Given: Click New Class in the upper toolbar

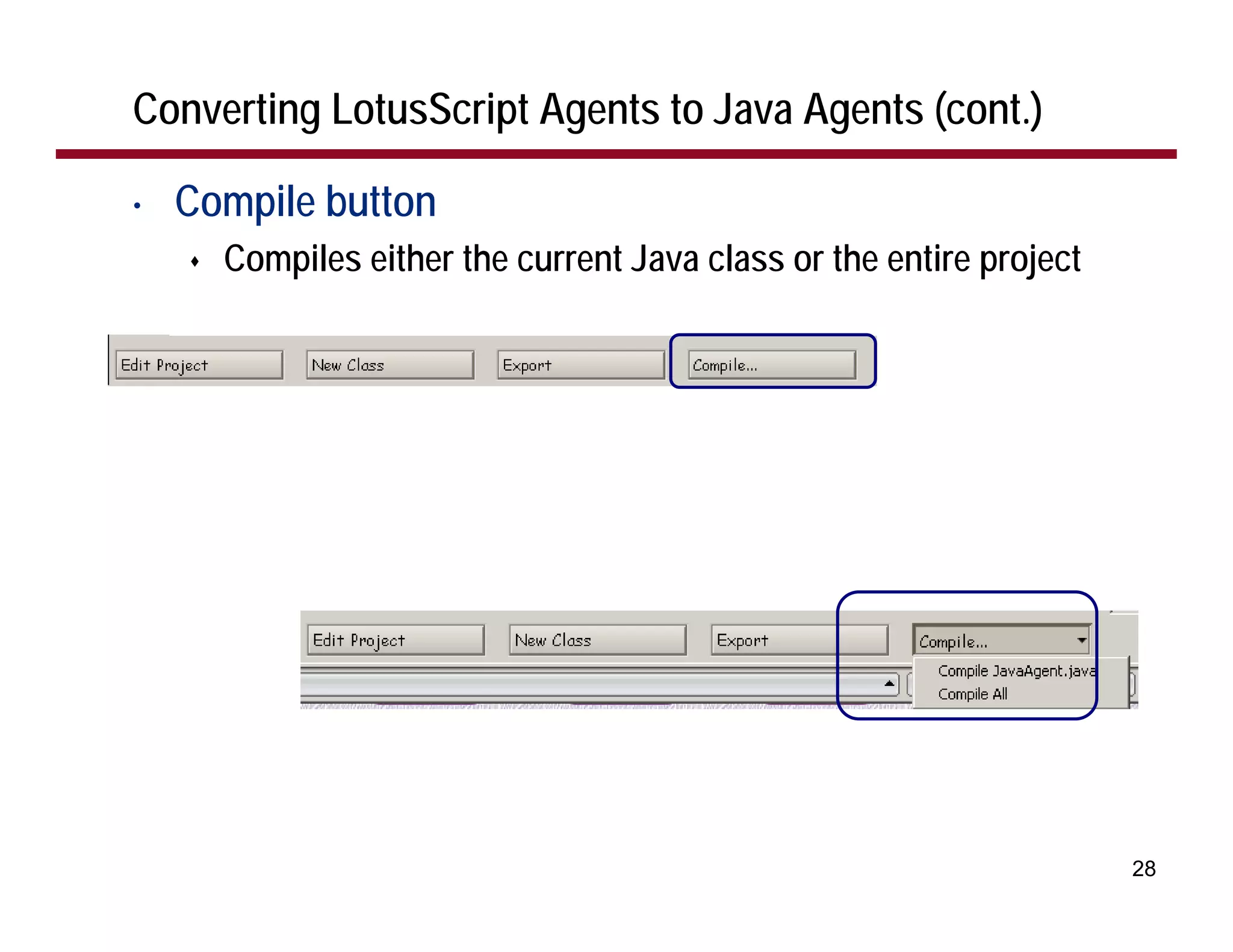Looking at the screenshot, I should [x=390, y=365].
